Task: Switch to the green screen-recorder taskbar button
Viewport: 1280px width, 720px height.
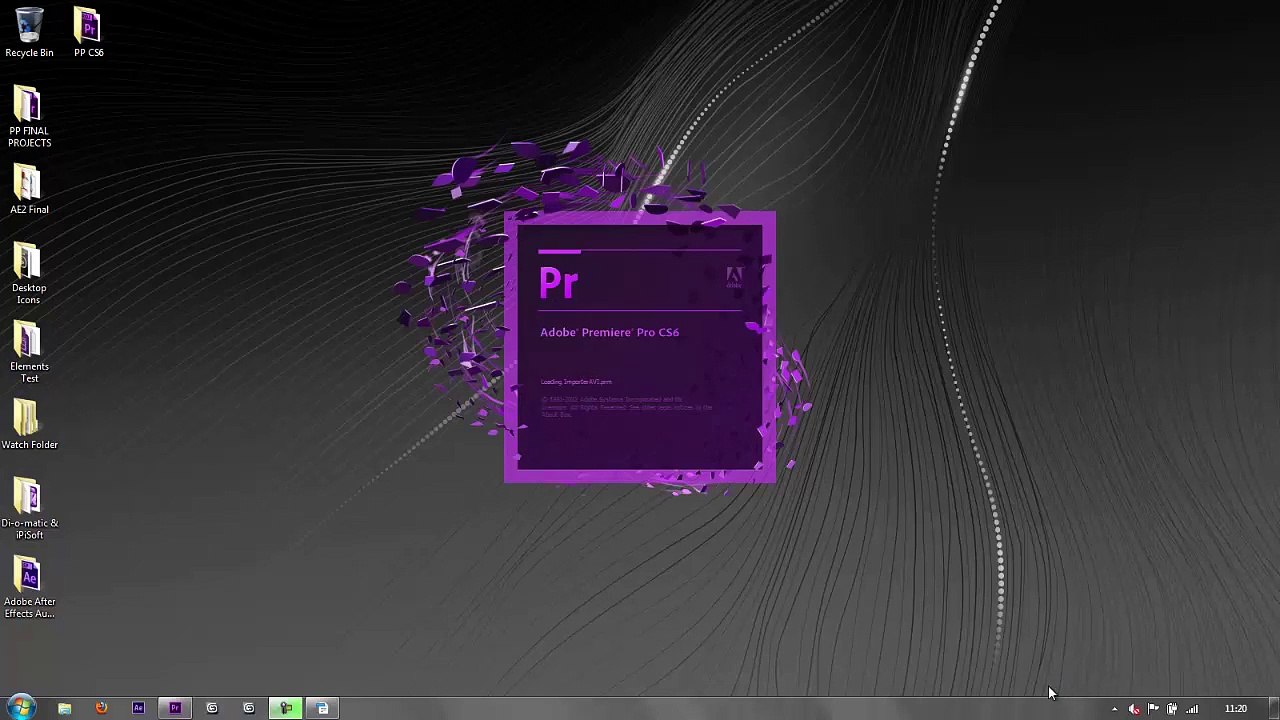Action: tap(286, 708)
